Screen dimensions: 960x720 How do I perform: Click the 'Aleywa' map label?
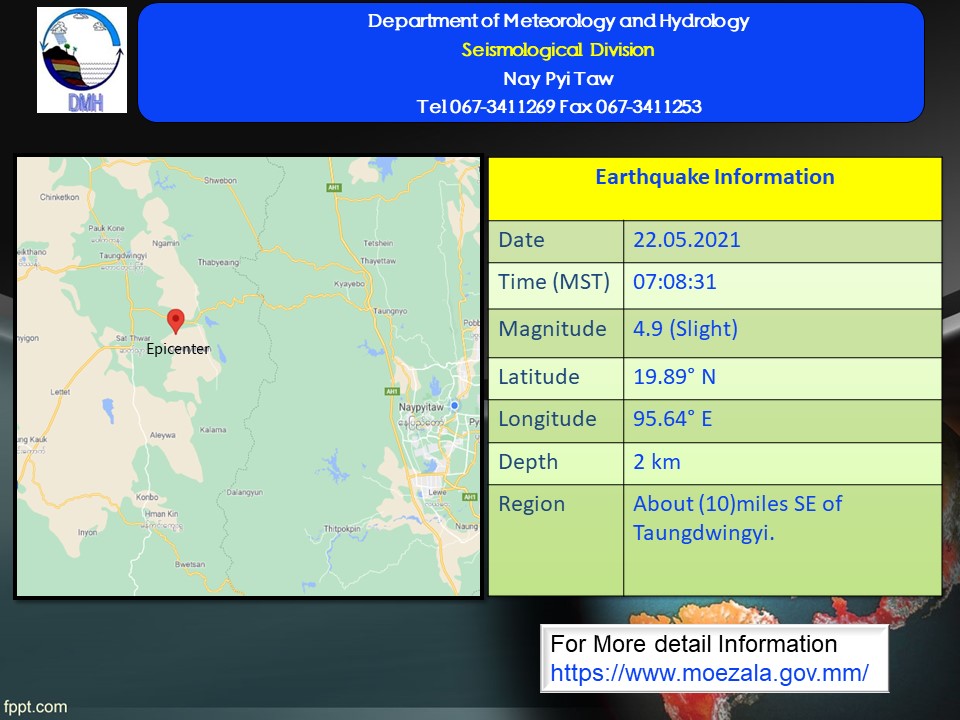(163, 435)
